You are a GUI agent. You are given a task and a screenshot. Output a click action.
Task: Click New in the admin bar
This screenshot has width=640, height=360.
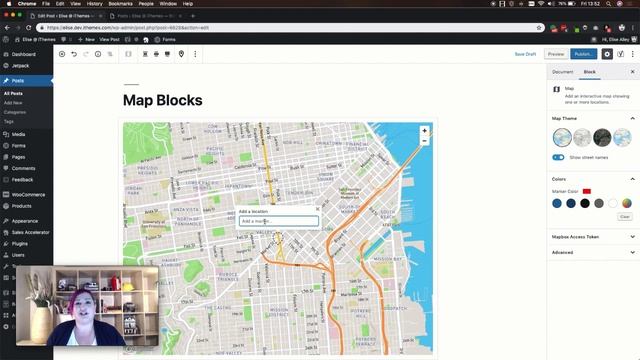point(87,40)
